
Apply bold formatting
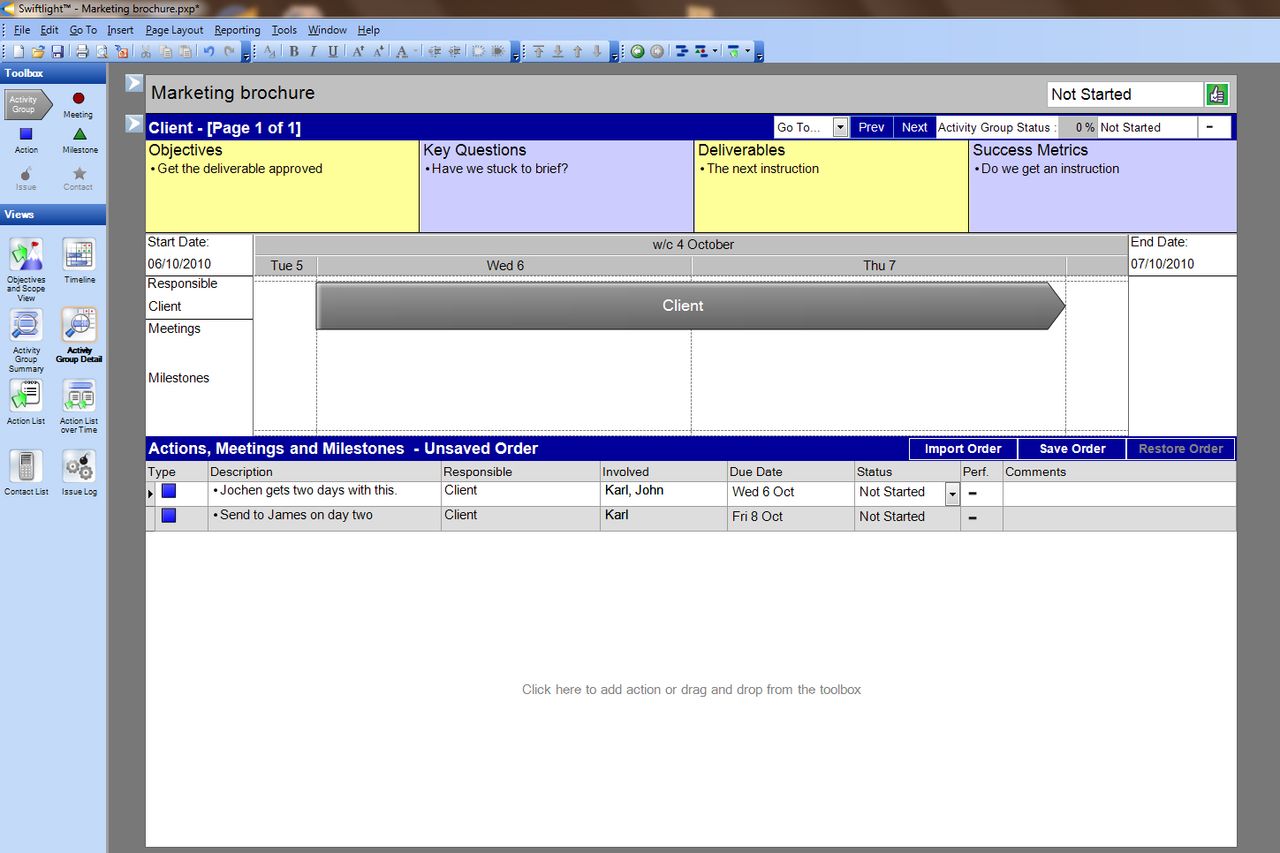tap(294, 51)
